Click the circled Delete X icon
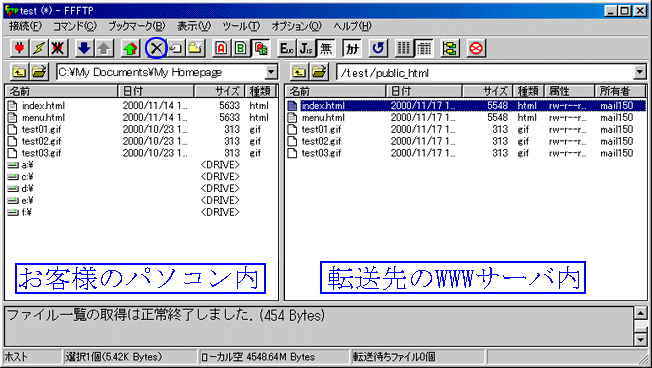The height and width of the screenshot is (368, 652). [156, 48]
